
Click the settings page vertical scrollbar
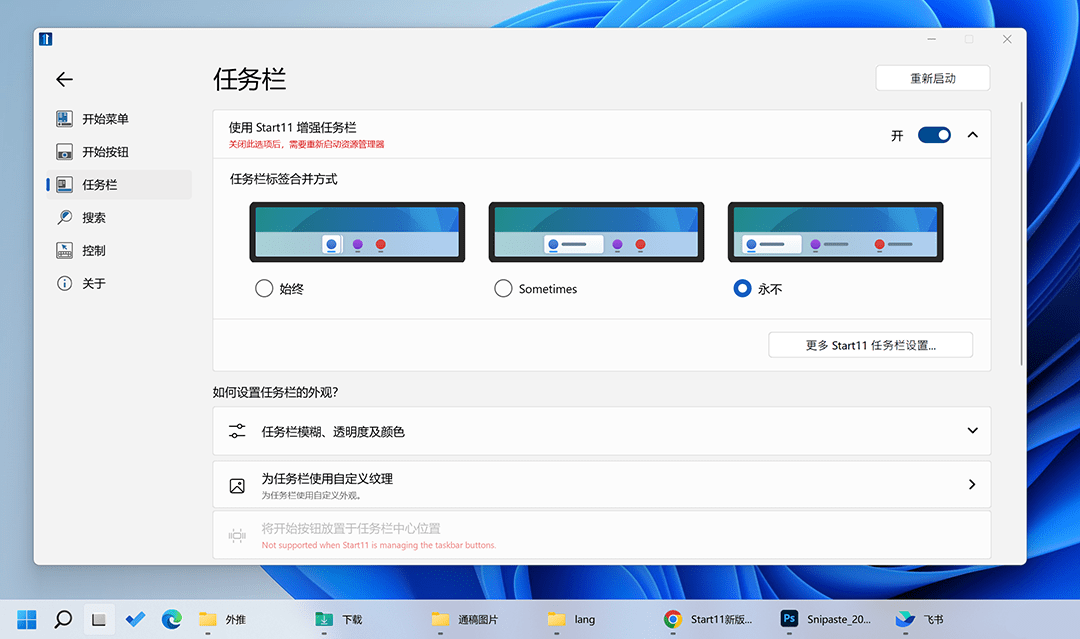point(1021,233)
